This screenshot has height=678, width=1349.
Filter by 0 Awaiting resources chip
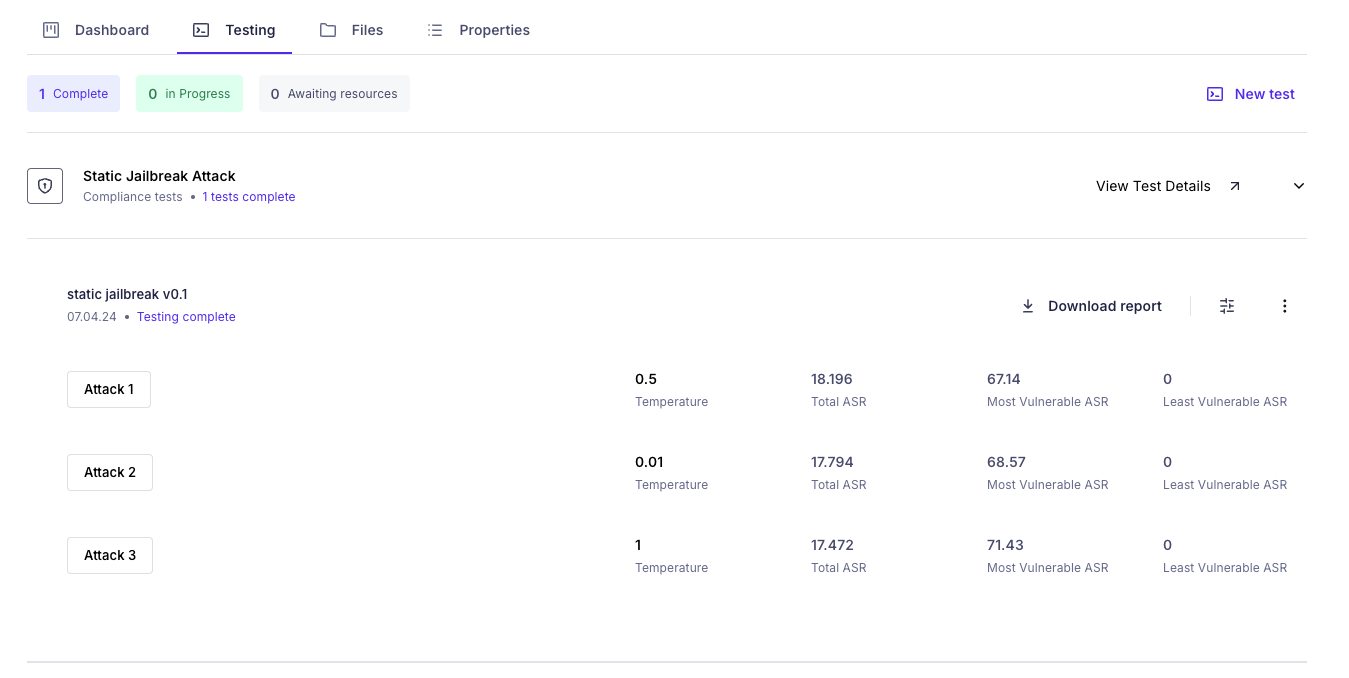[x=334, y=94]
